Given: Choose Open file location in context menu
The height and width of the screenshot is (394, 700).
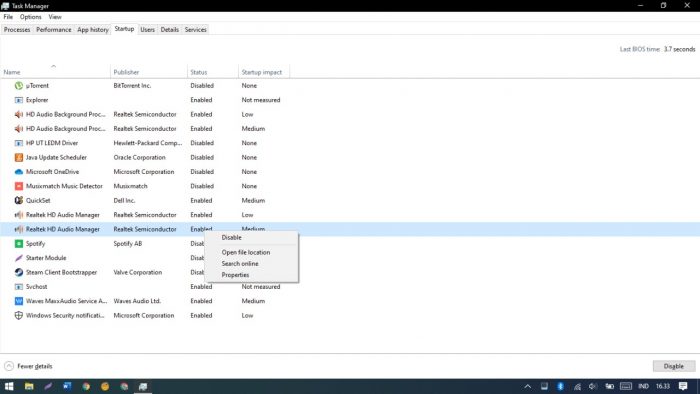Looking at the screenshot, I should coord(251,253).
